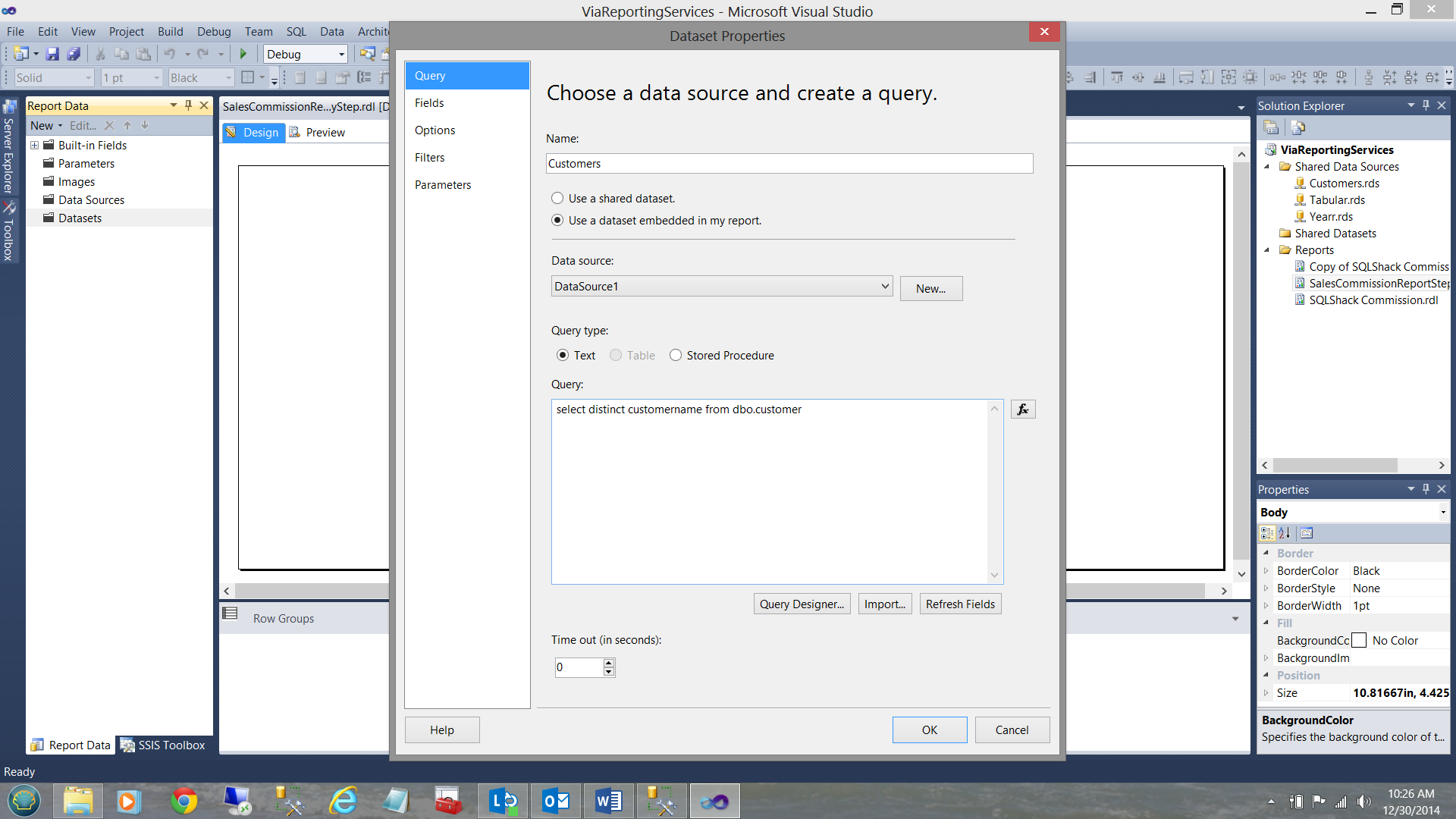1456x819 pixels.
Task: Select 'Use a shared dataset' radio button
Action: point(557,198)
